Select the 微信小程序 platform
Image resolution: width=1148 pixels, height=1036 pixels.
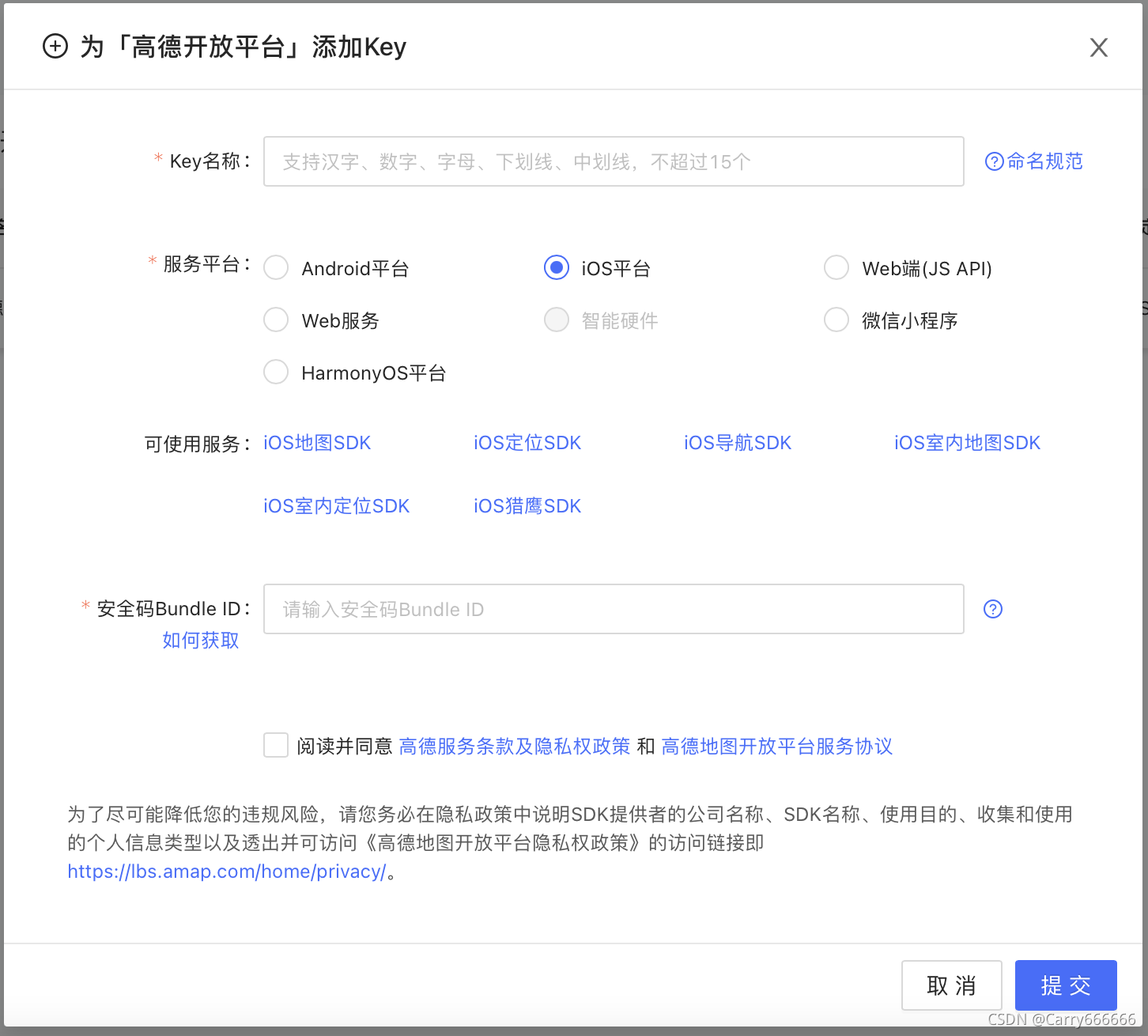click(x=836, y=319)
